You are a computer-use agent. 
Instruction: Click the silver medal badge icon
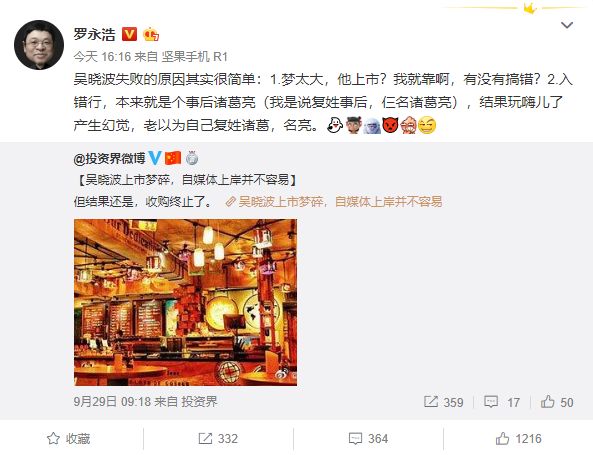(x=192, y=158)
